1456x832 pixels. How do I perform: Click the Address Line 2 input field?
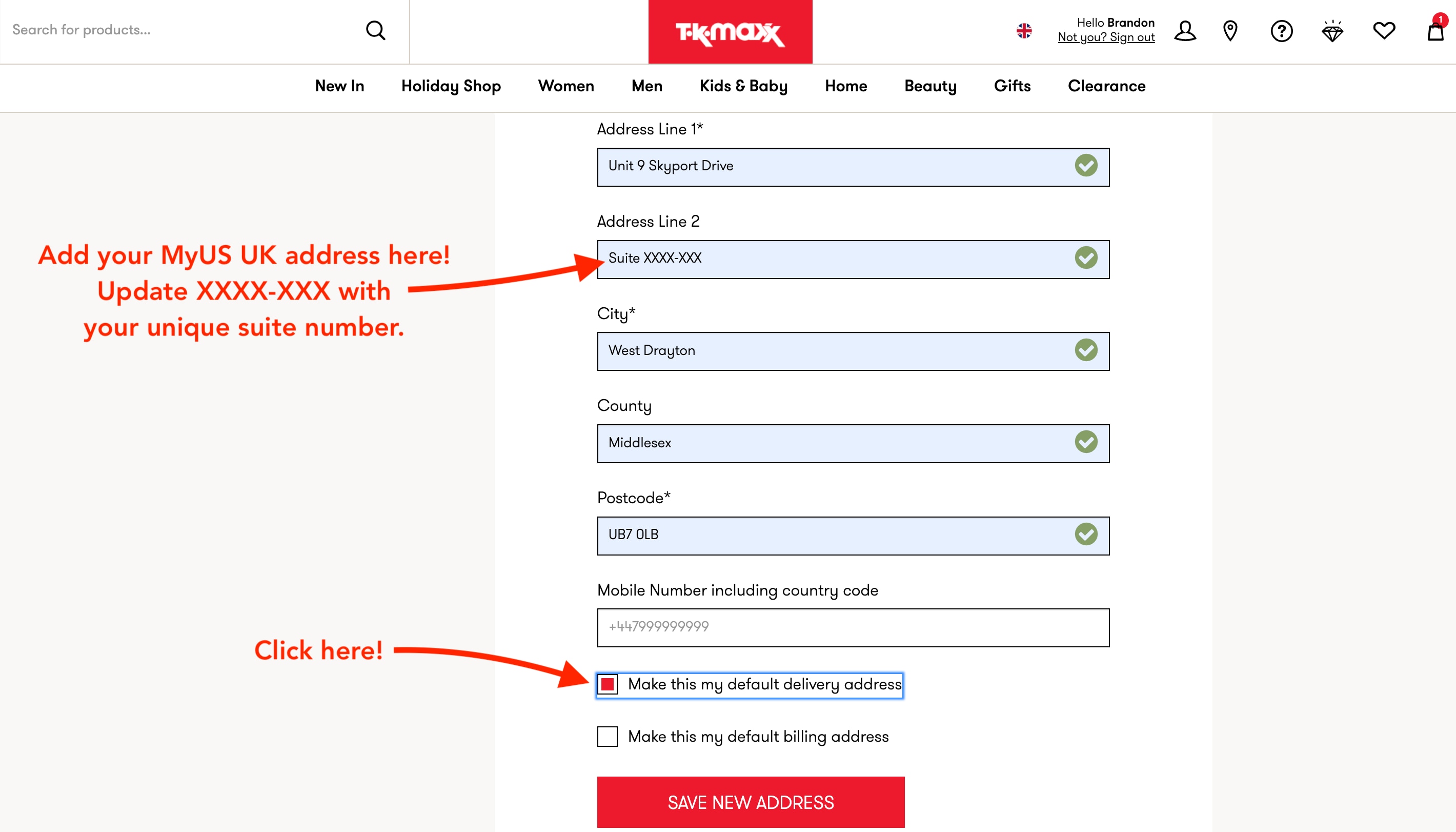coord(853,259)
